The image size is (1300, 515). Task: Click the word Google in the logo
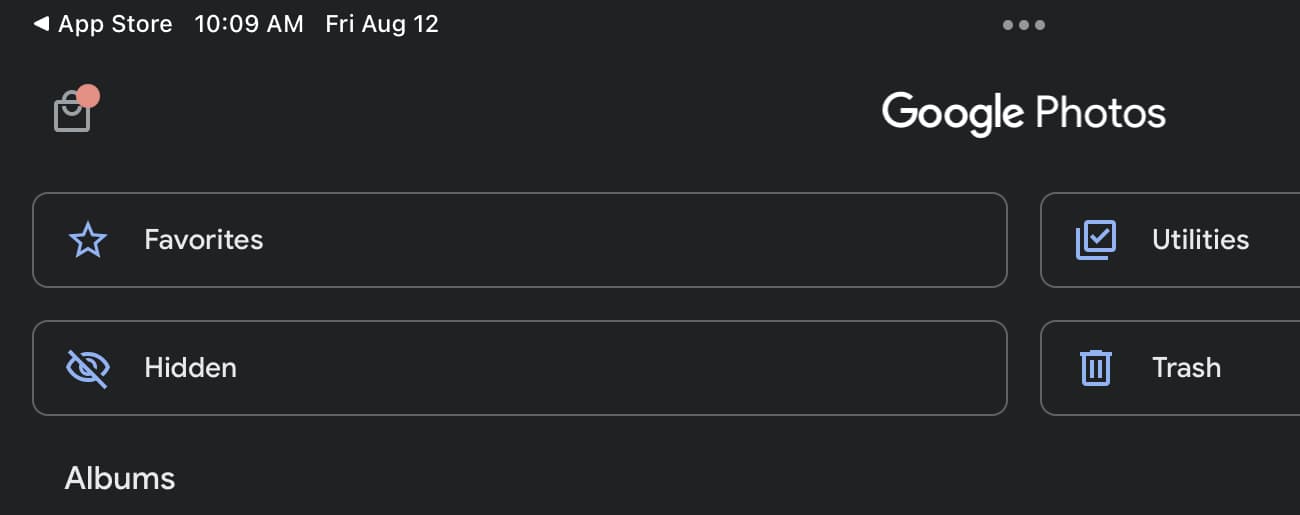952,113
